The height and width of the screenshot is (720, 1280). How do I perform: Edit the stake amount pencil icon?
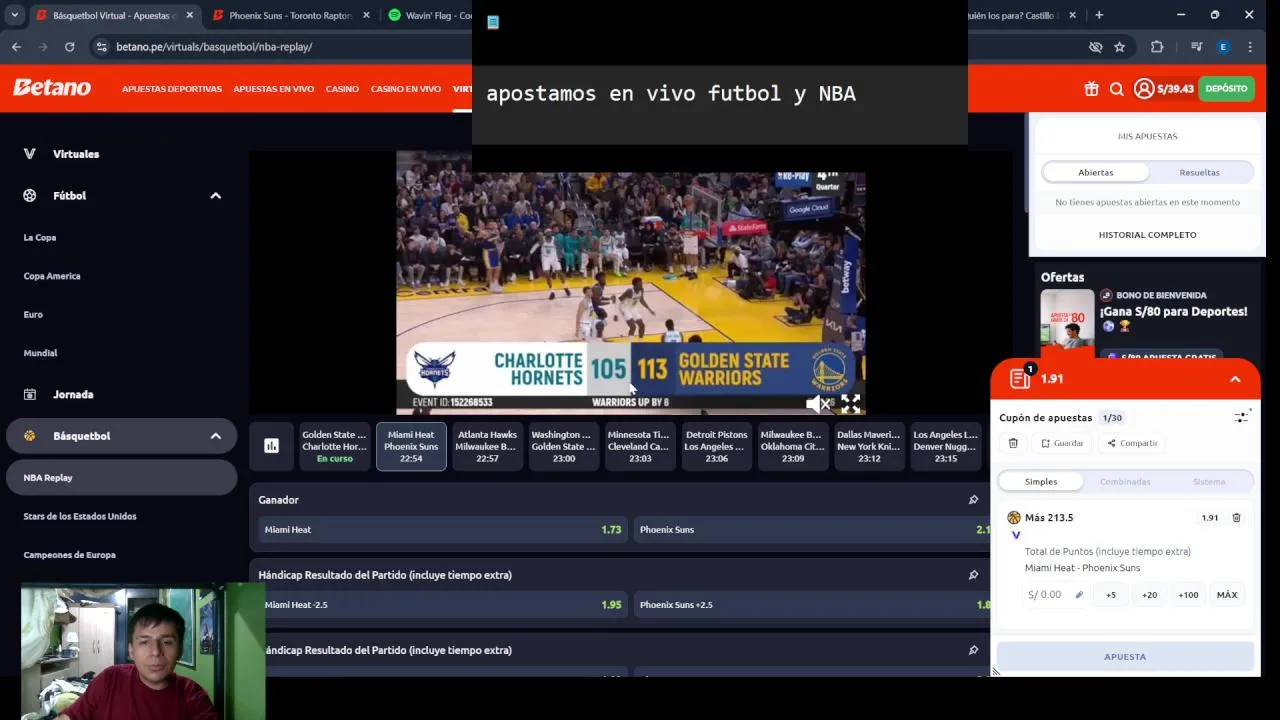point(1079,595)
